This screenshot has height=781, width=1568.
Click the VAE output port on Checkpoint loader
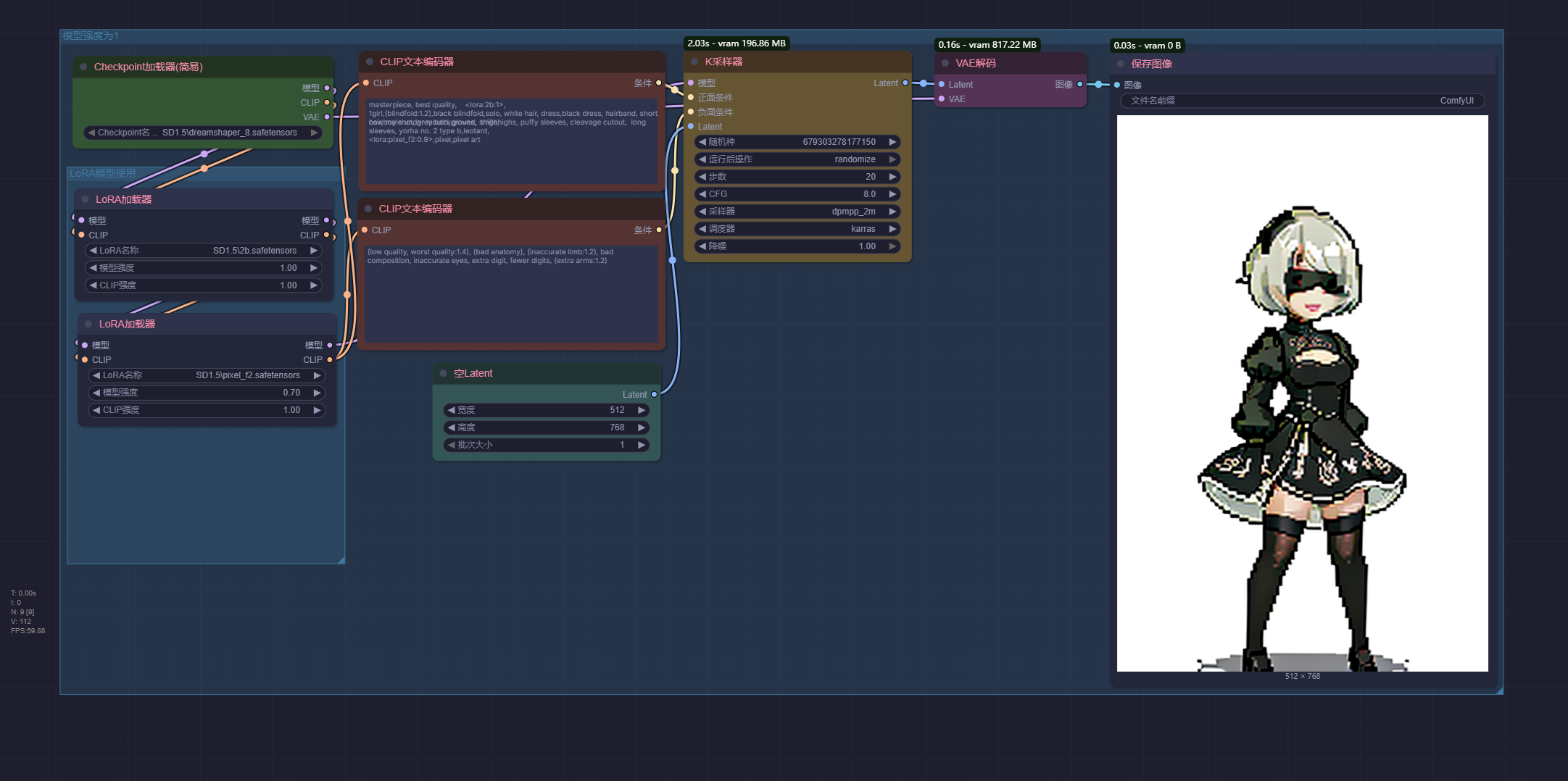(x=327, y=117)
